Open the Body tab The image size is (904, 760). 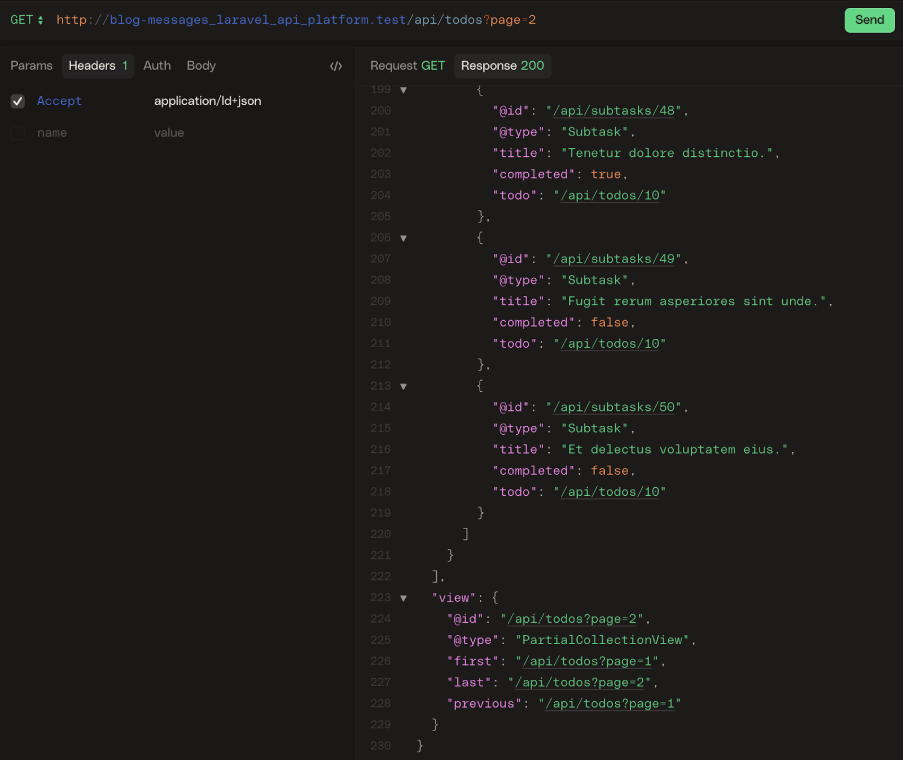click(201, 66)
